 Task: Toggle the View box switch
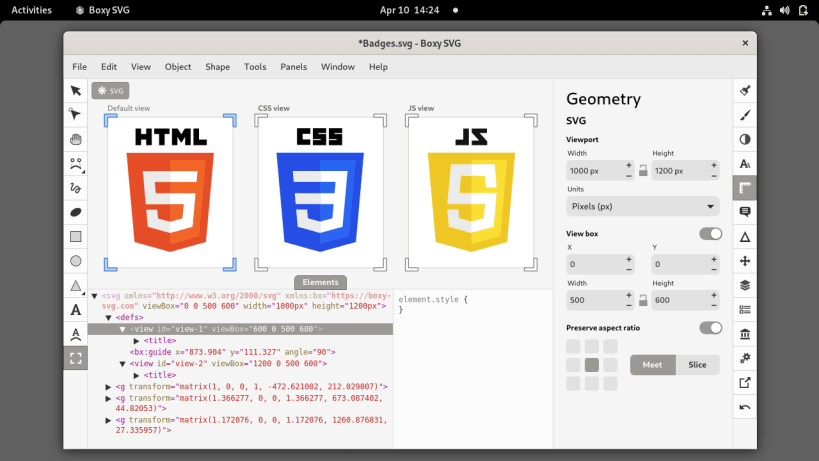tap(710, 234)
